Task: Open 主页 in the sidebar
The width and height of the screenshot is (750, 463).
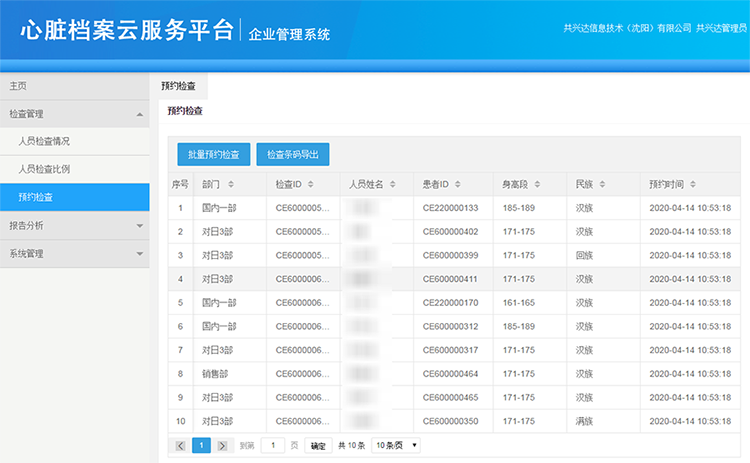Action: (x=75, y=86)
